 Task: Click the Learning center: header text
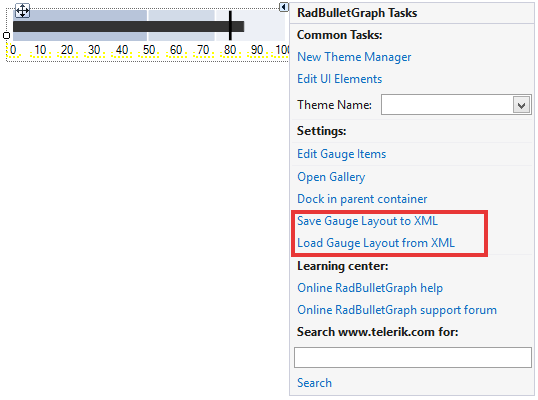tap(342, 266)
